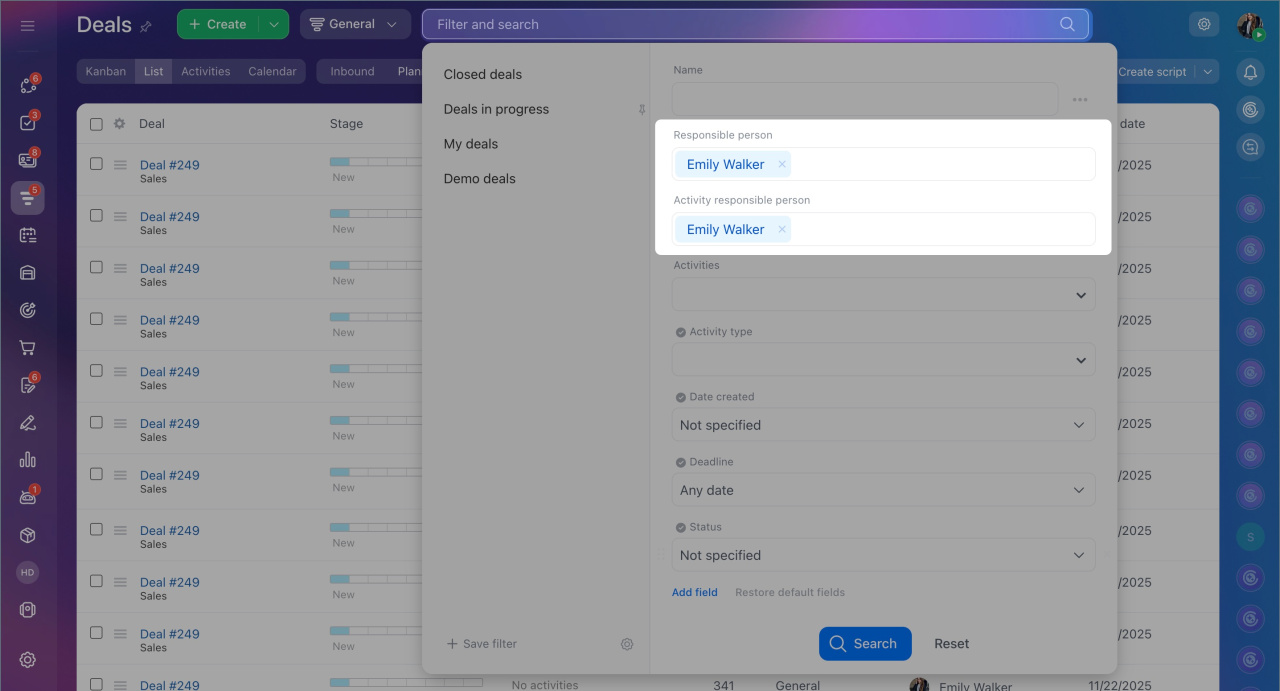Screen dimensions: 1280x691
Task: Click the Add field link
Action: (x=694, y=592)
